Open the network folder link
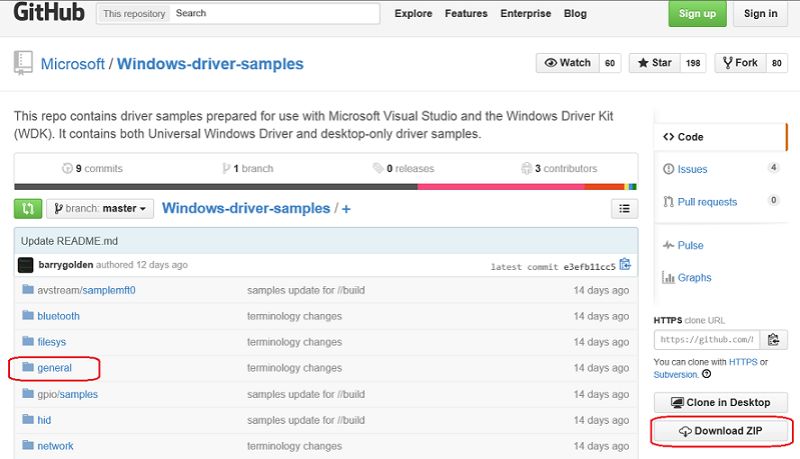 point(55,446)
